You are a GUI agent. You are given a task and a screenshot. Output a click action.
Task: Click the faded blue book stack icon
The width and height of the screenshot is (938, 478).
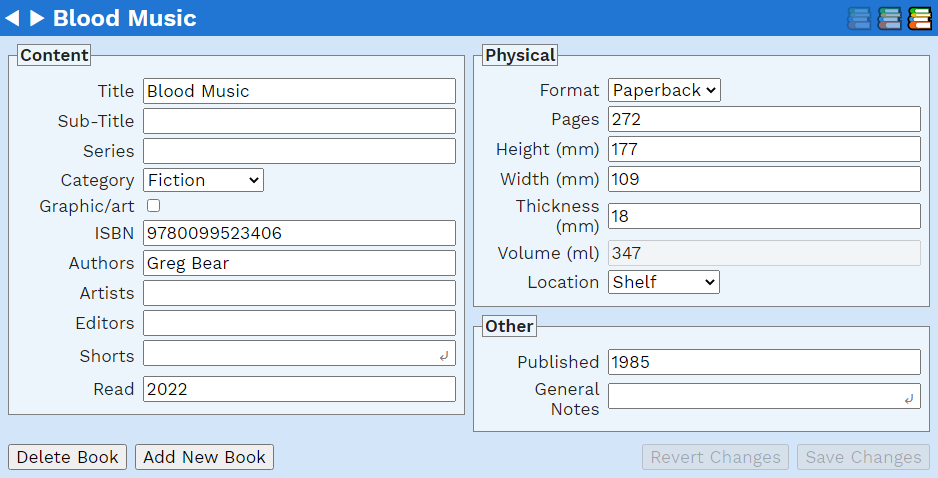859,18
